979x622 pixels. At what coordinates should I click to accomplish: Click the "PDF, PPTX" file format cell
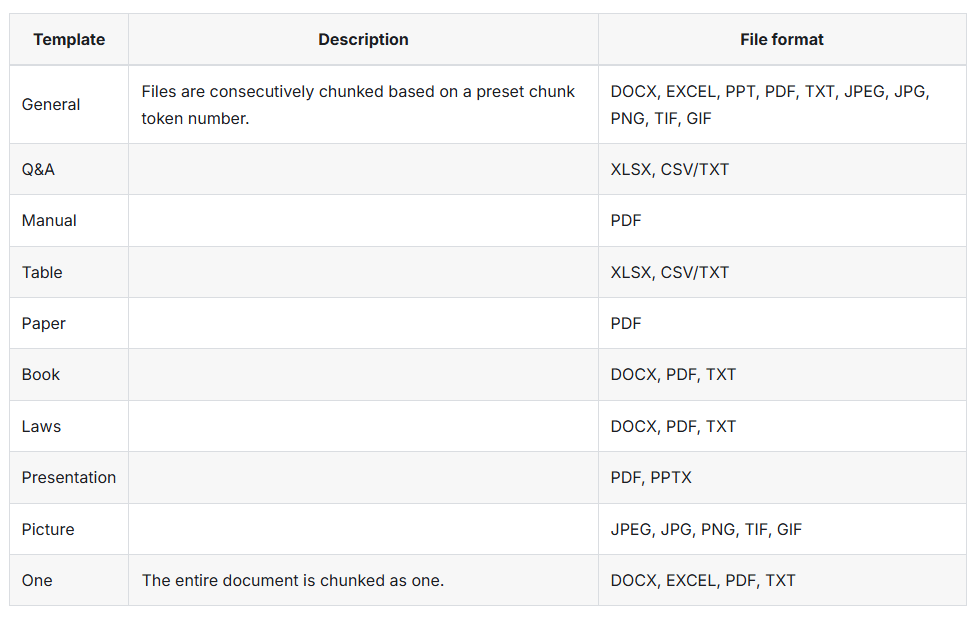click(651, 478)
